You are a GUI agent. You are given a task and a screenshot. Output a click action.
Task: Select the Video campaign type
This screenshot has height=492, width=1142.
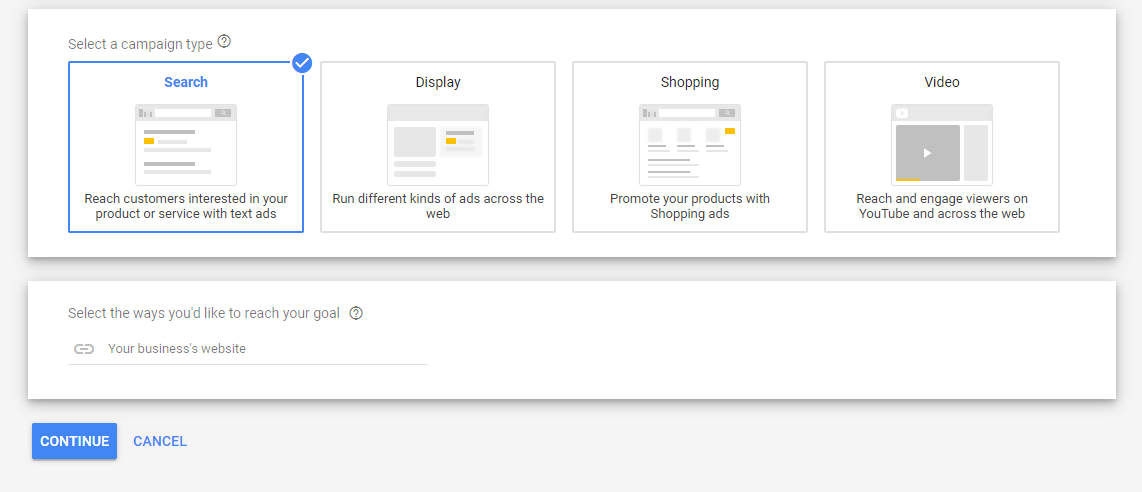point(942,82)
